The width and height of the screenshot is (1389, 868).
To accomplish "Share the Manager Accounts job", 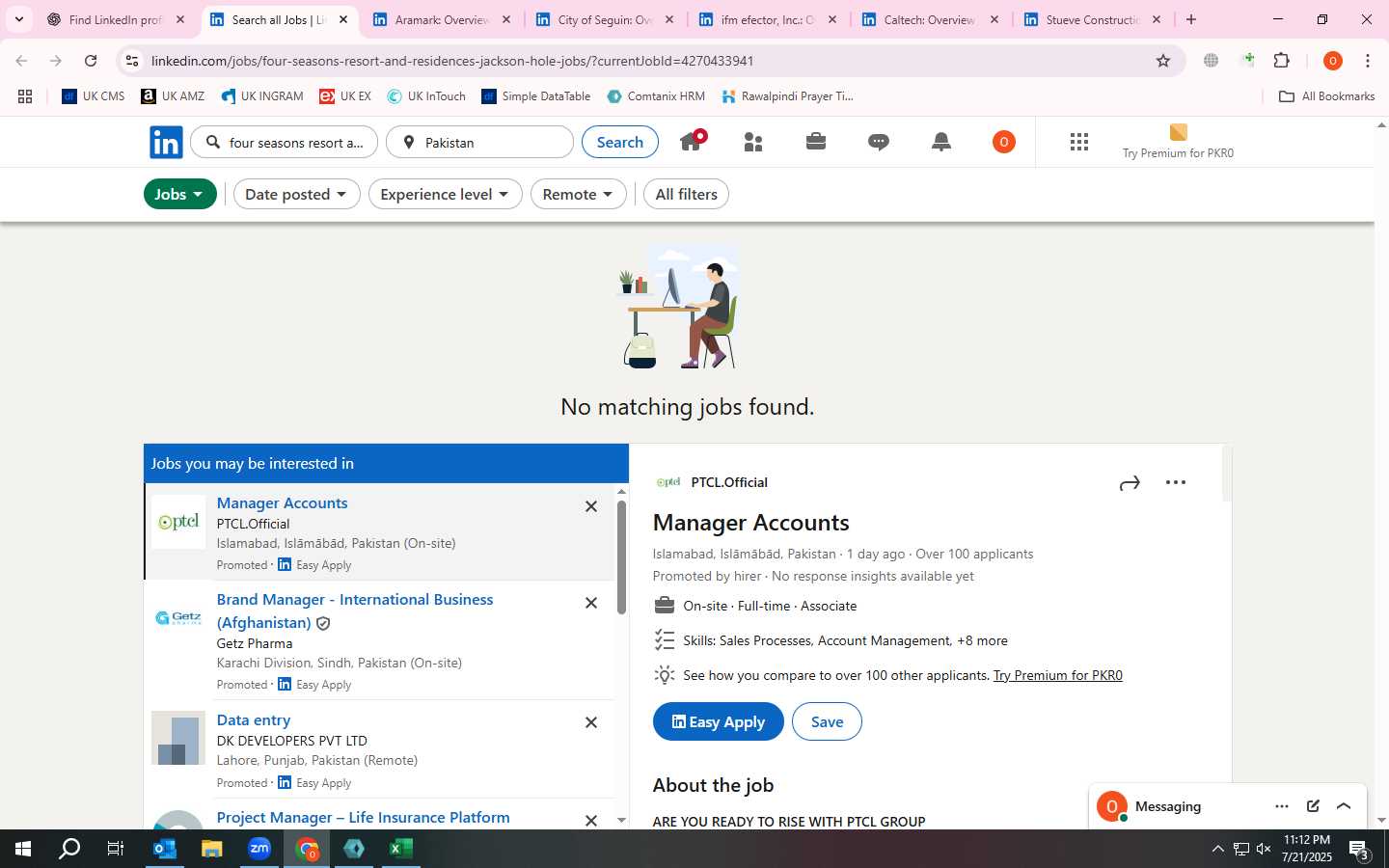I will point(1130,482).
